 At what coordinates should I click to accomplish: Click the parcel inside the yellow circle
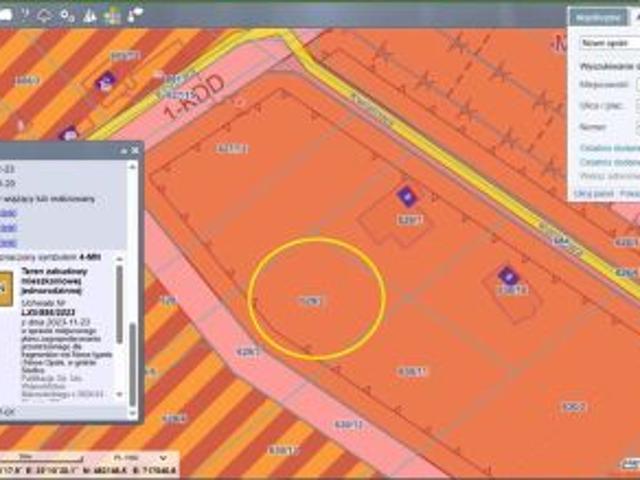tap(312, 299)
